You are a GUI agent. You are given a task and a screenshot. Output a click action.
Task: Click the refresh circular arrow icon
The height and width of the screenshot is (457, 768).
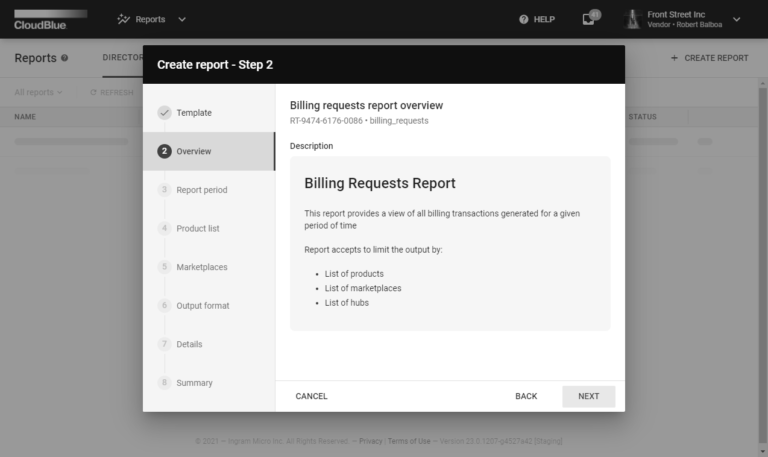click(93, 92)
